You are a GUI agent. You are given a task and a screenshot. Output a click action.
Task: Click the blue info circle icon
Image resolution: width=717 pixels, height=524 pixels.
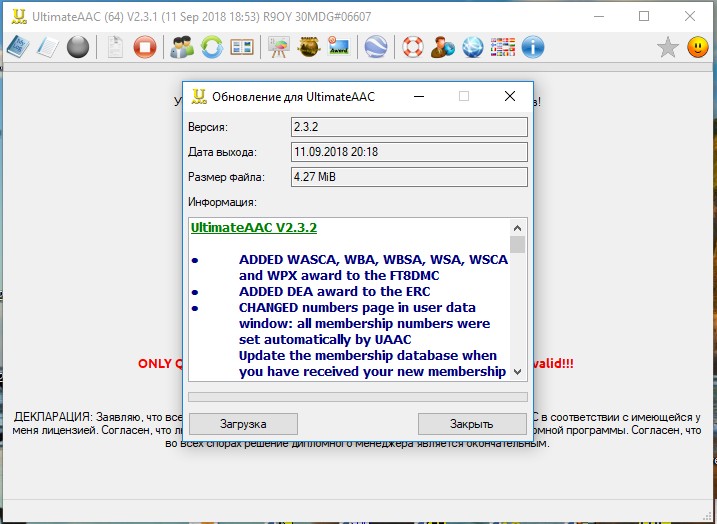(534, 47)
